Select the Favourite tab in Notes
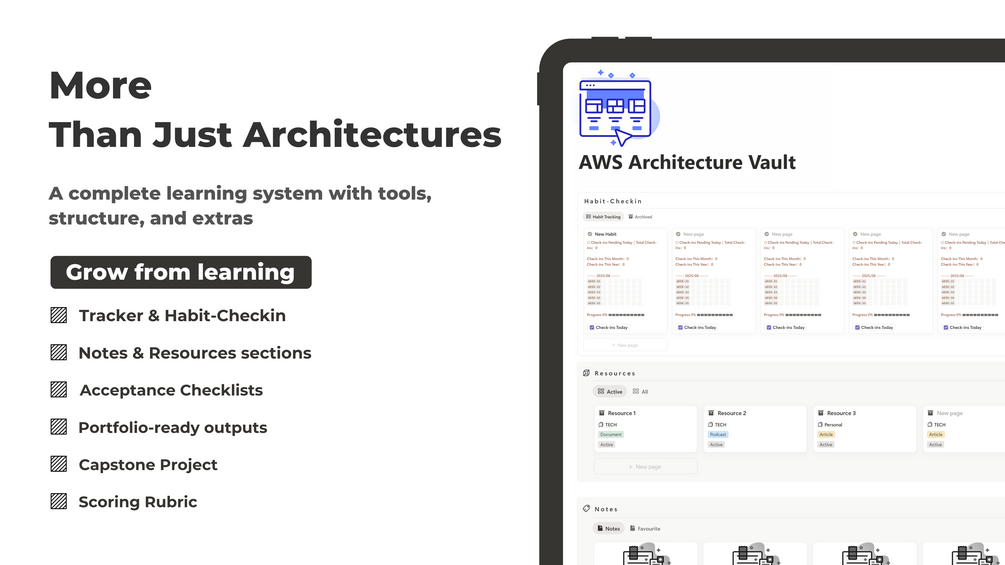Screen dimensions: 1005x565 coord(645,528)
